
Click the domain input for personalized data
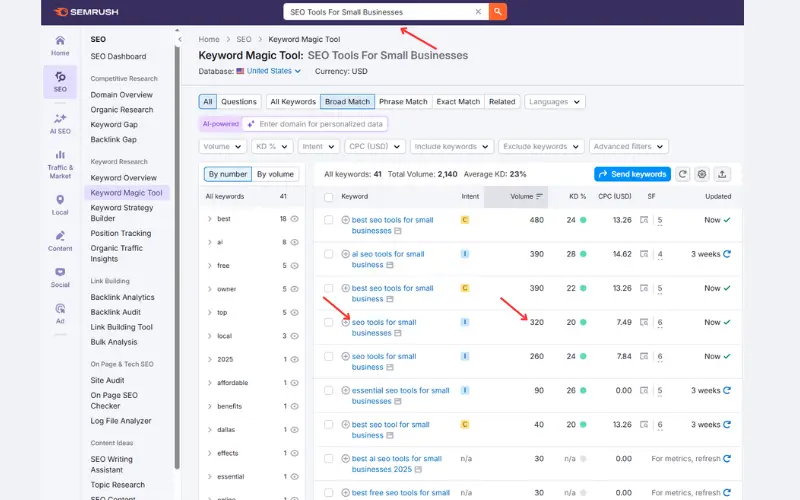coord(312,124)
